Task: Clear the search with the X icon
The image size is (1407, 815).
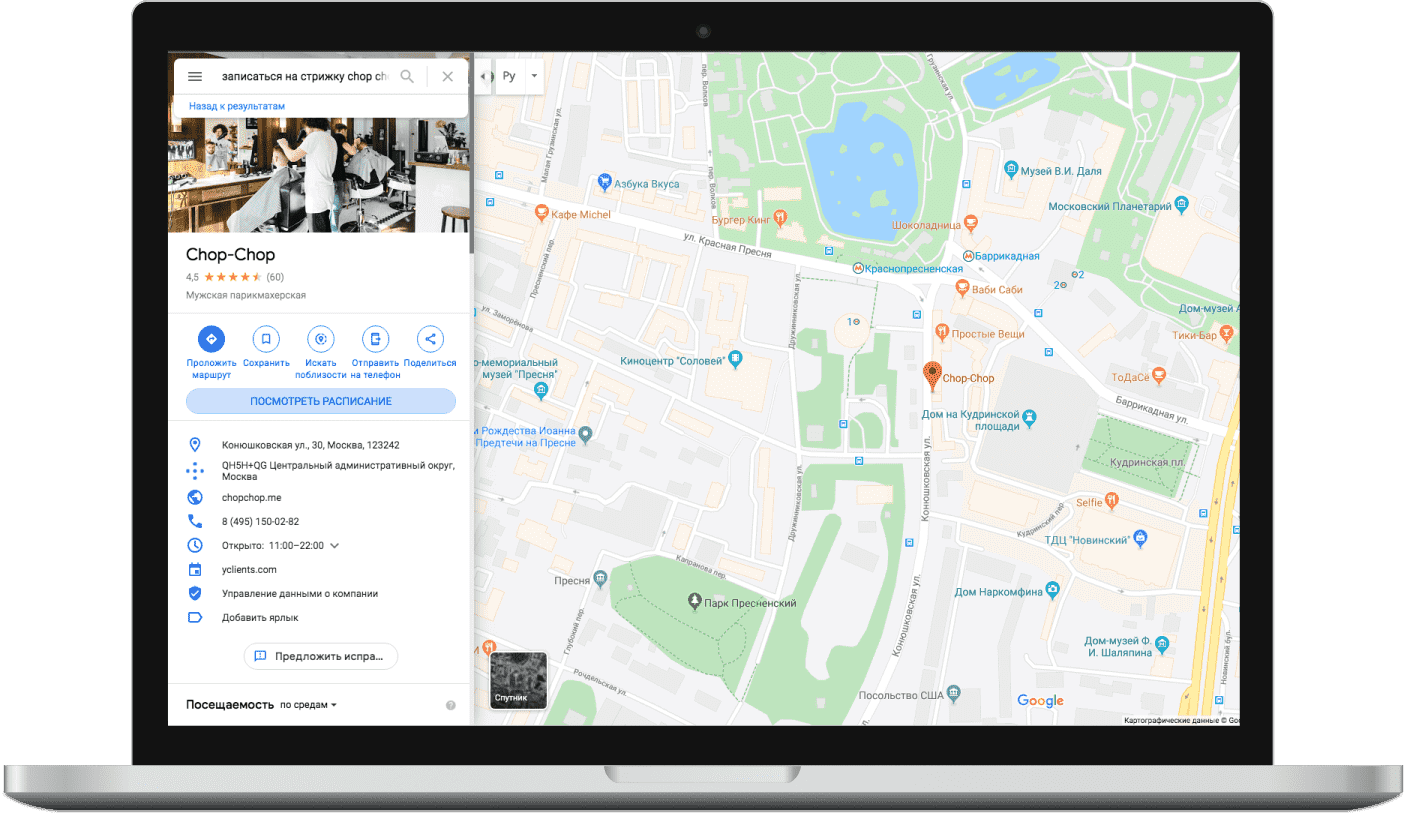Action: [447, 76]
